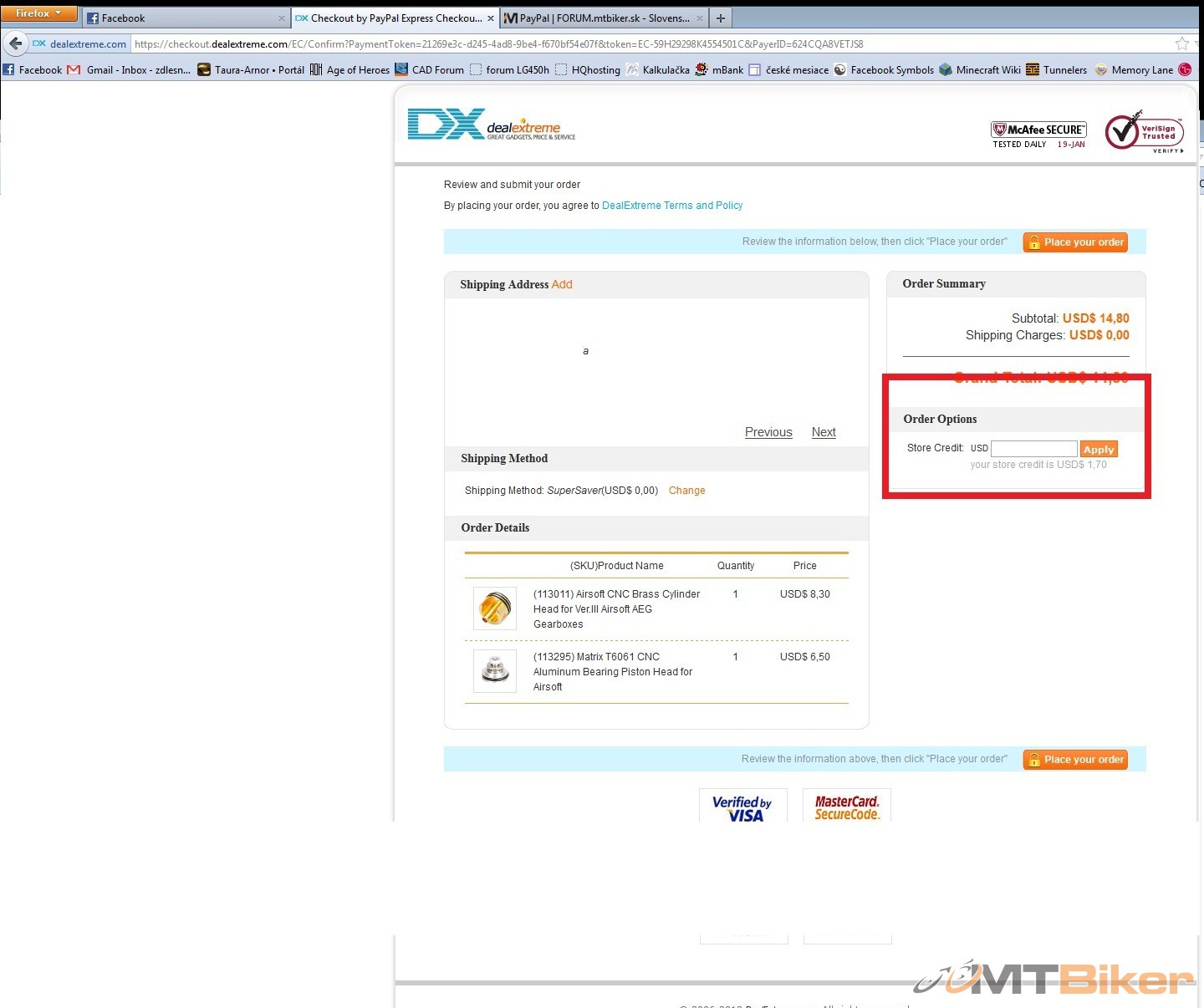Open the Firefox menu dropdown
This screenshot has width=1204, height=1008.
pos(38,13)
